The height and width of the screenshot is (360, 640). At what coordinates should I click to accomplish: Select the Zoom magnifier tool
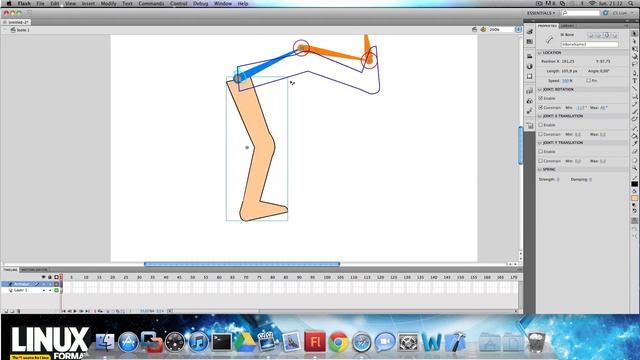[x=634, y=168]
